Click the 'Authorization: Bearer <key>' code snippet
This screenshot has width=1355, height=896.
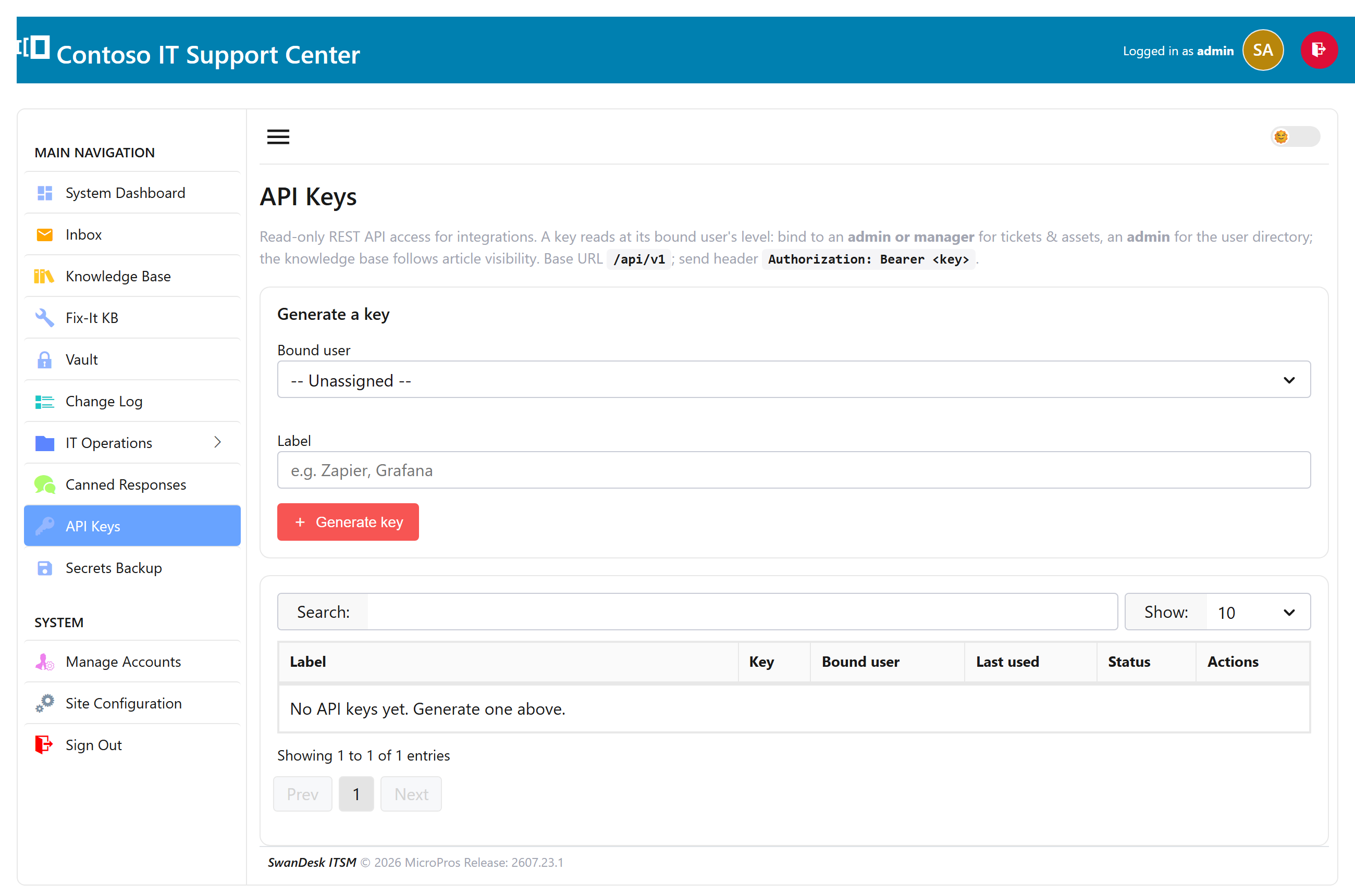coord(868,259)
